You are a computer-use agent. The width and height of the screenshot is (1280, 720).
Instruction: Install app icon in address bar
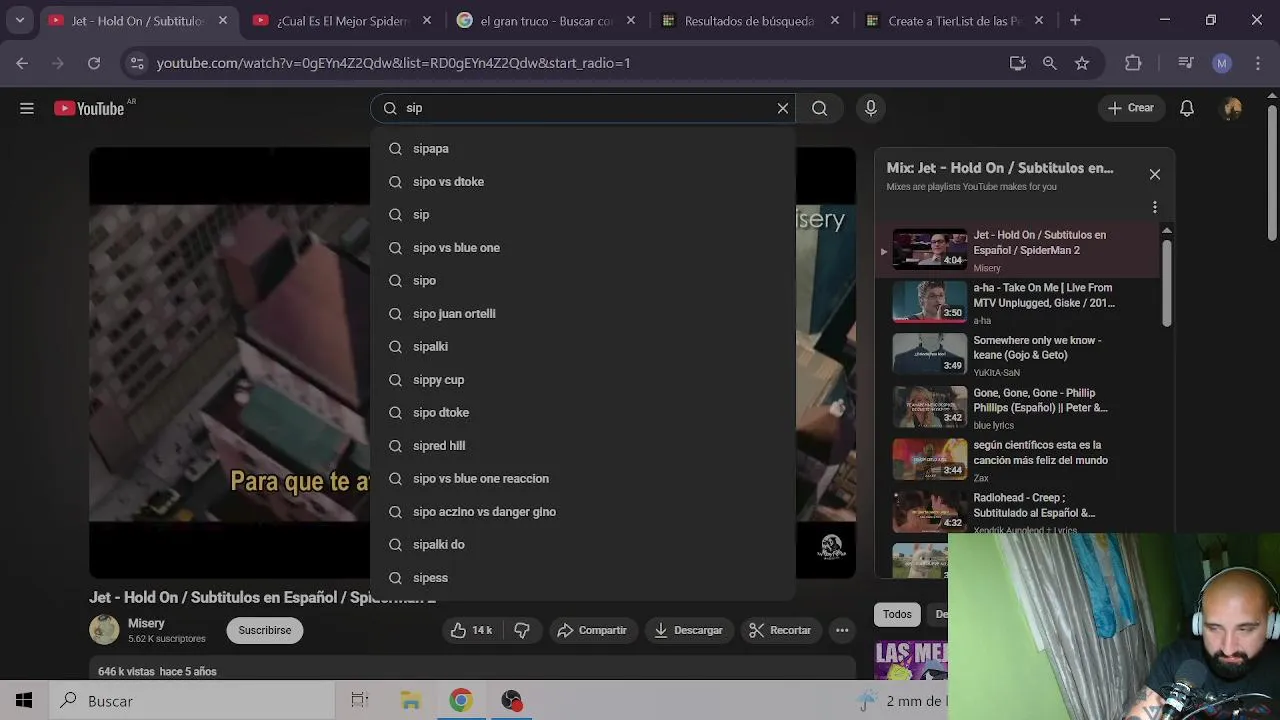(x=1018, y=63)
